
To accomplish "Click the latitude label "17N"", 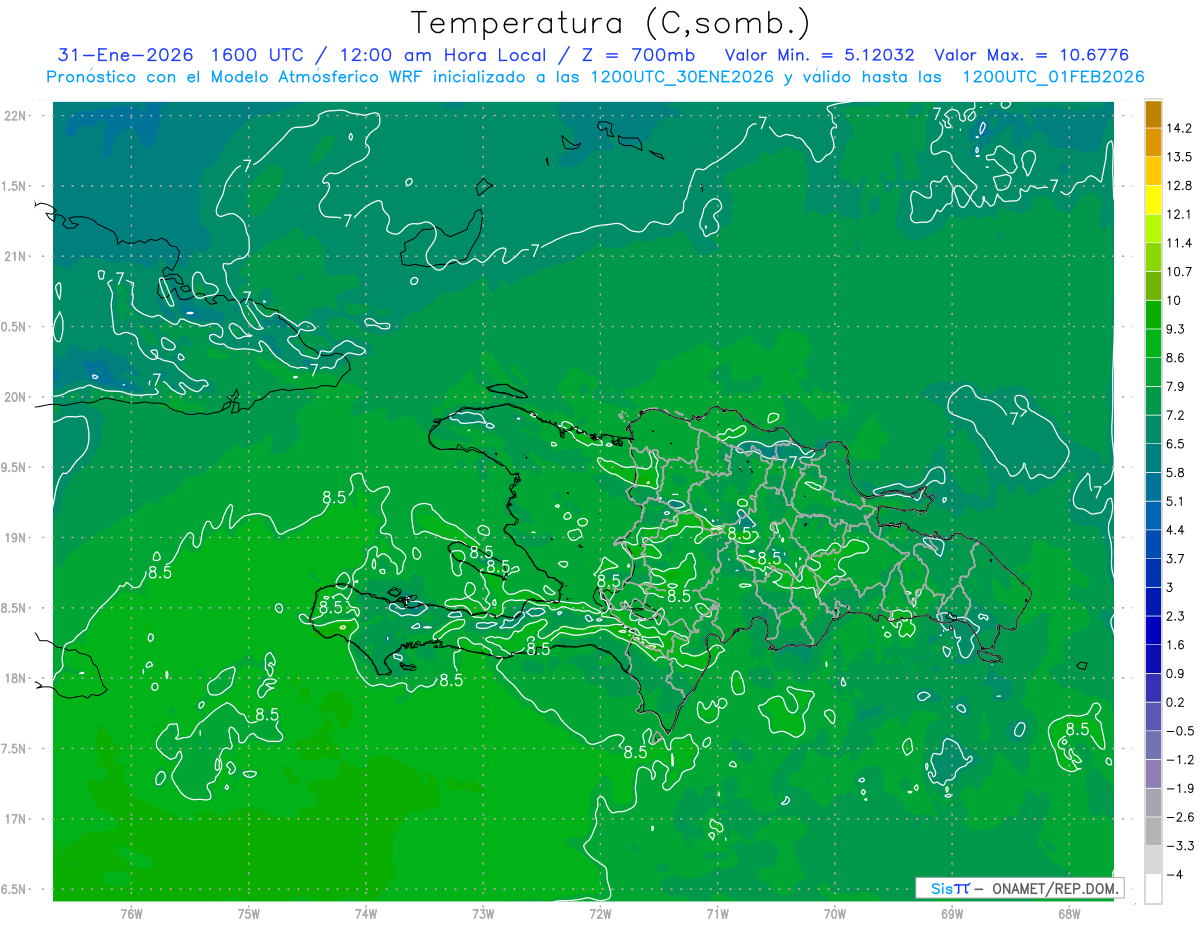I will click(17, 820).
